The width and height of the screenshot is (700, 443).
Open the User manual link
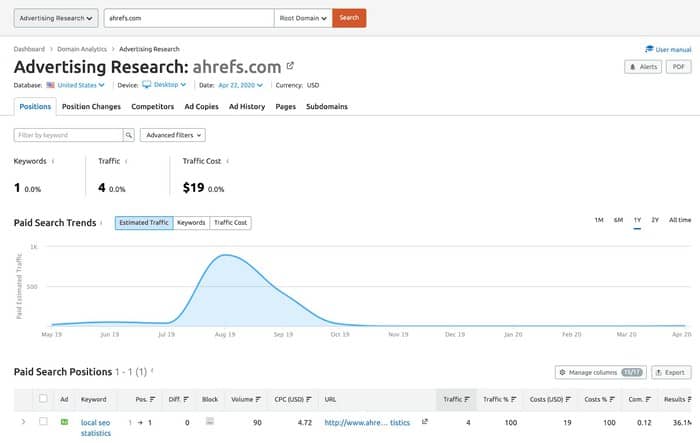coord(673,50)
